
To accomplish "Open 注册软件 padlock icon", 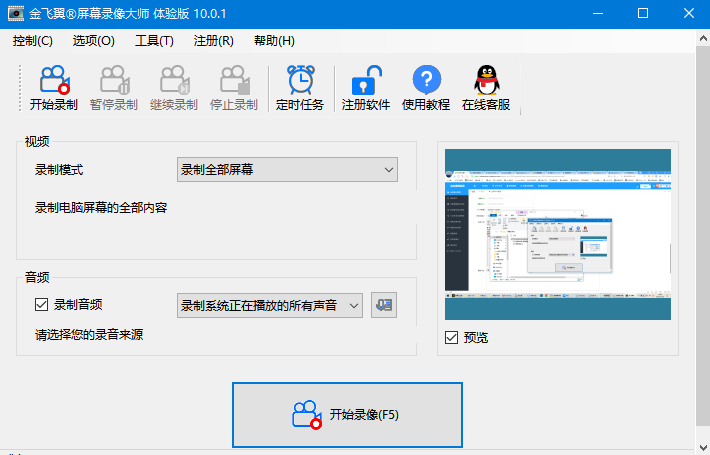I will click(x=366, y=88).
